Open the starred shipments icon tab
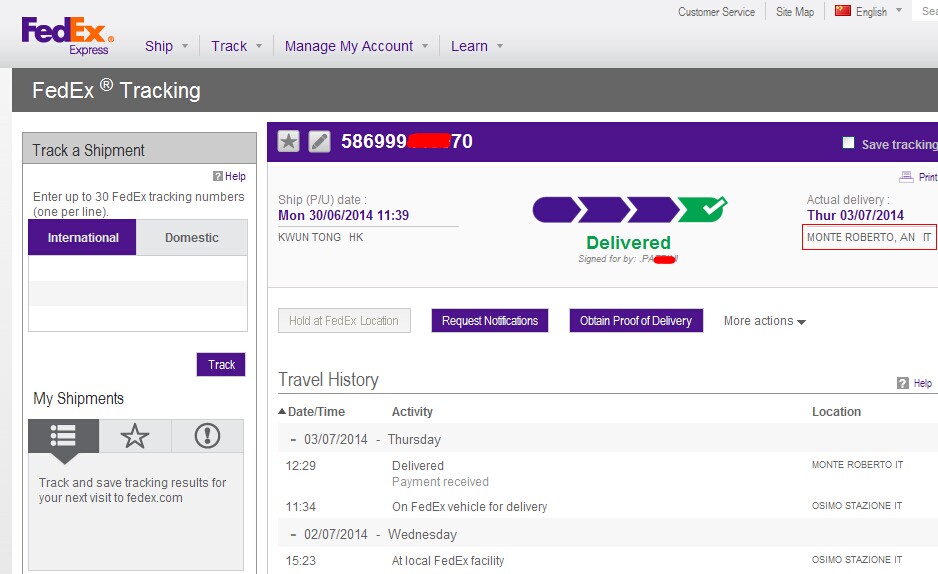The height and width of the screenshot is (574, 938). click(135, 436)
